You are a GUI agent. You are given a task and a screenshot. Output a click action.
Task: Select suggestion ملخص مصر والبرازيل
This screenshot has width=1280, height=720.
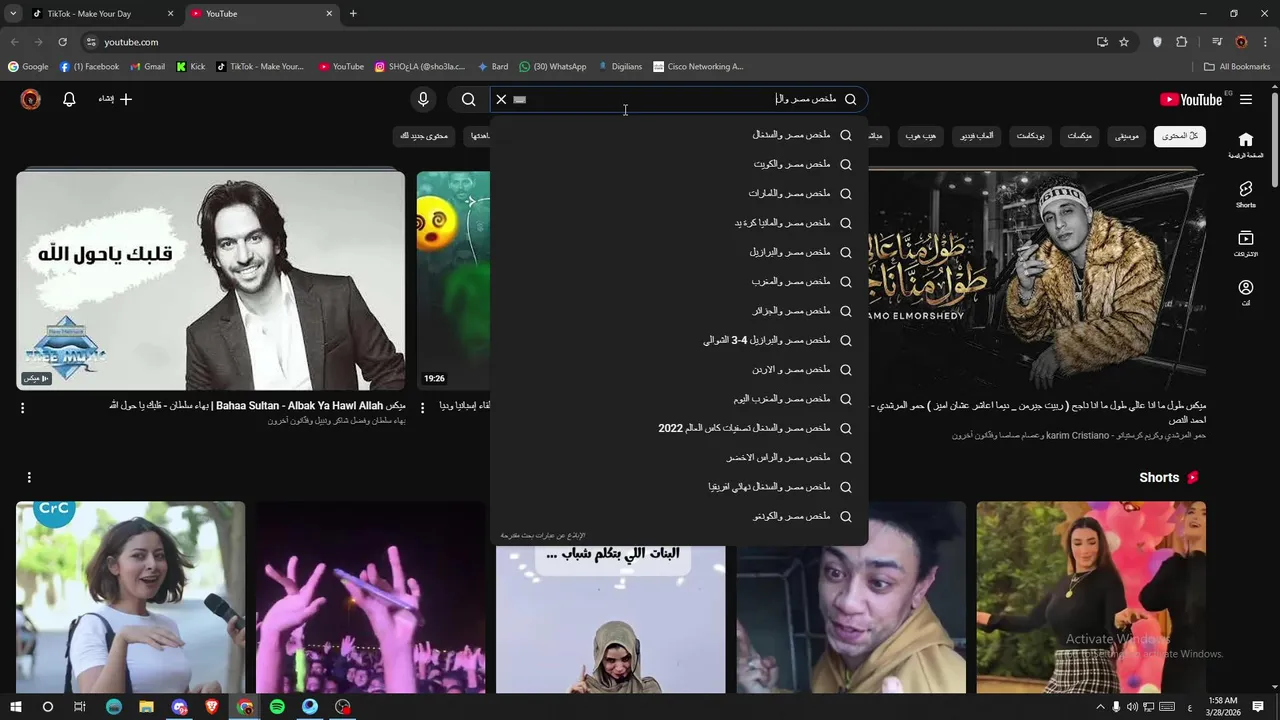679,252
